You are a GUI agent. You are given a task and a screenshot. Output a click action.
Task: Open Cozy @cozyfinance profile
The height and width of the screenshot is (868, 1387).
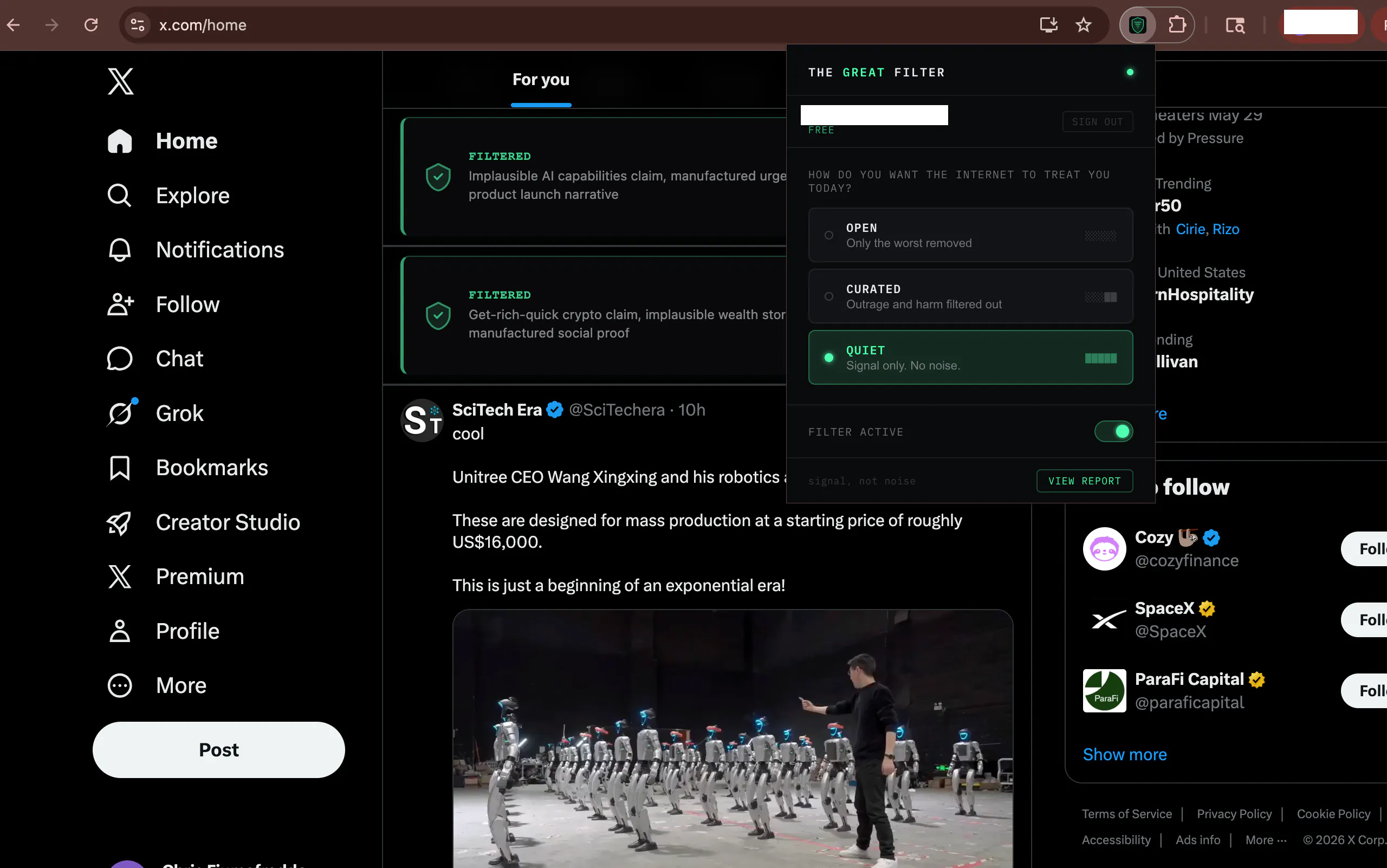[1186, 549]
